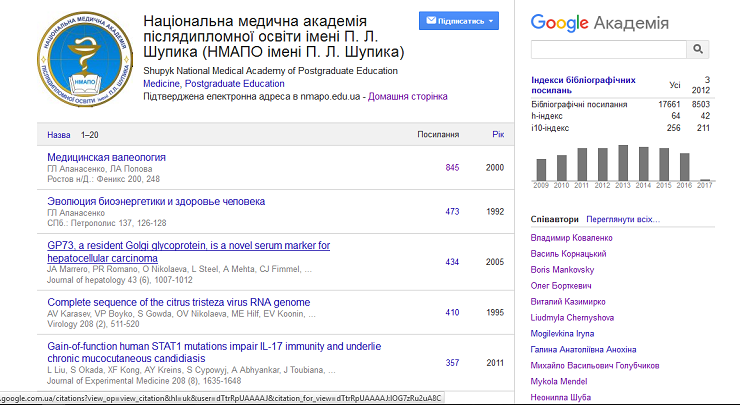Viewport: 740px width, 405px height.
Task: Open co-author Галина Анатоліївна Анохіна
Action: click(x=583, y=350)
